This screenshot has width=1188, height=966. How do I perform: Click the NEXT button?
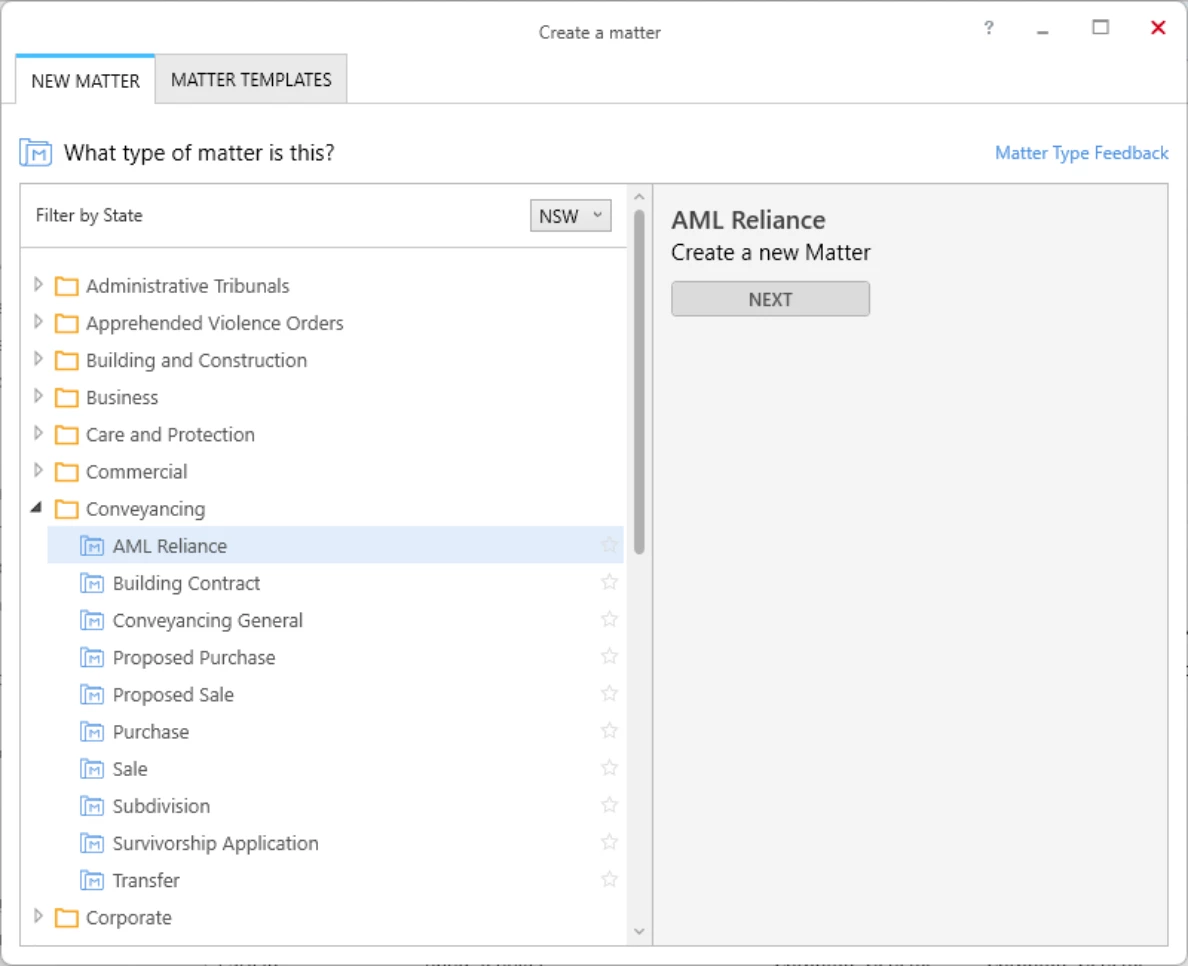tap(771, 299)
